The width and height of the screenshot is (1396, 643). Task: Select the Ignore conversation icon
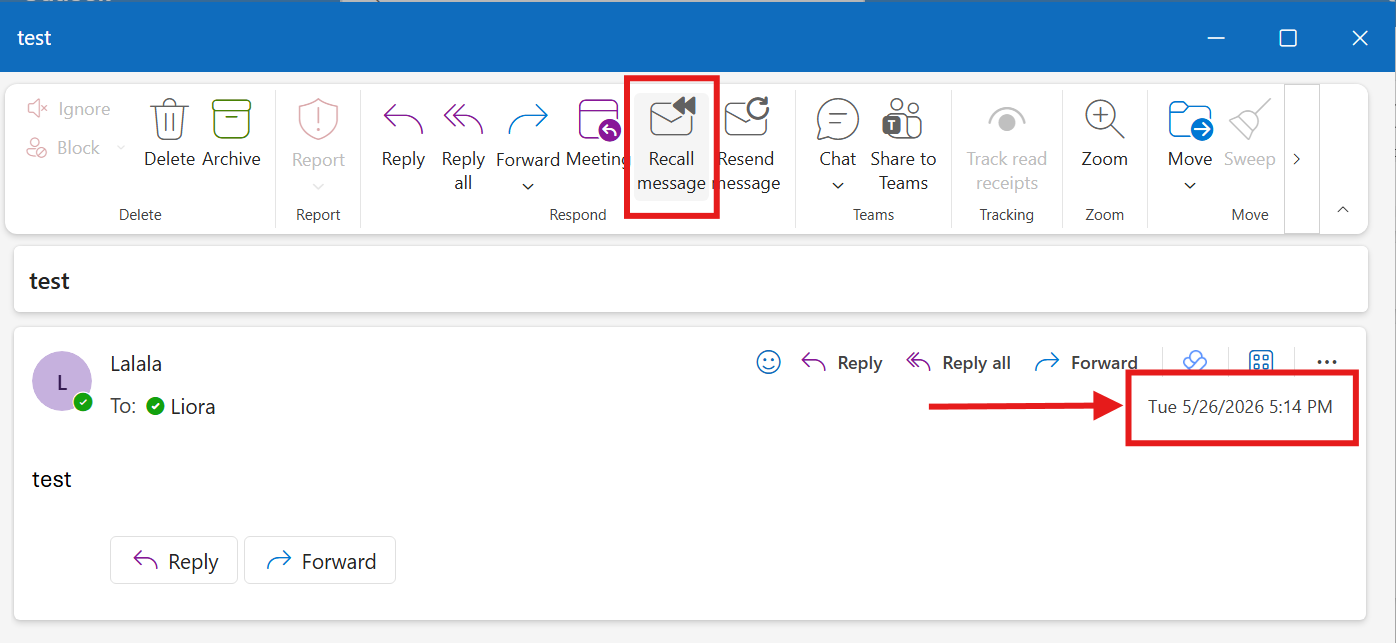(x=38, y=109)
